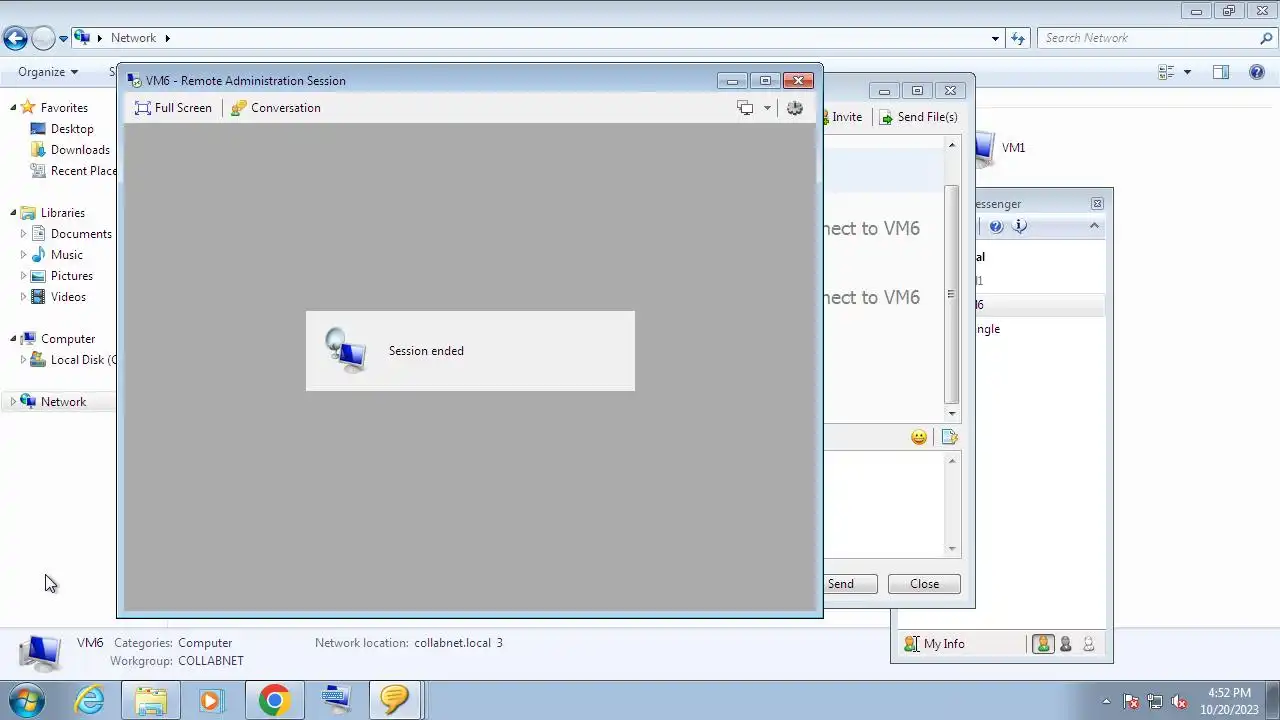Open the Windows Start menu
The height and width of the screenshot is (720, 1280).
27,700
